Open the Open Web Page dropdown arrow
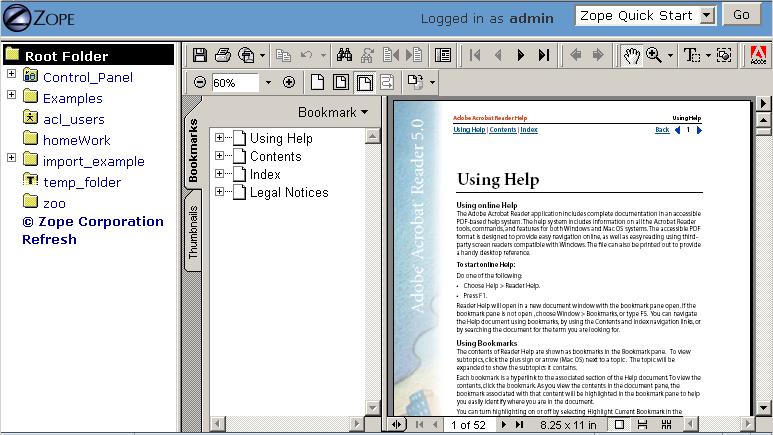This screenshot has height=435, width=773. [x=262, y=55]
